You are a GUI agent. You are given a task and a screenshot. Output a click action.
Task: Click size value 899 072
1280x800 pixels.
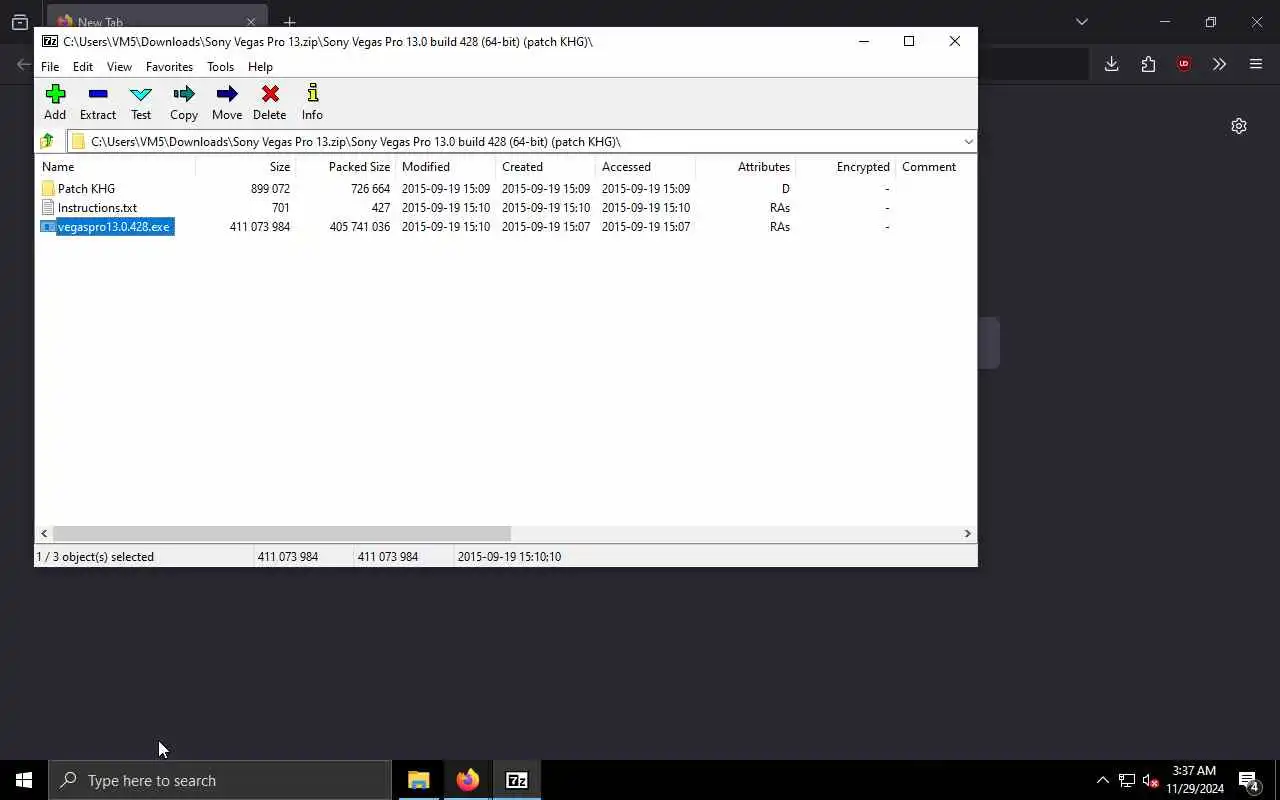point(270,188)
